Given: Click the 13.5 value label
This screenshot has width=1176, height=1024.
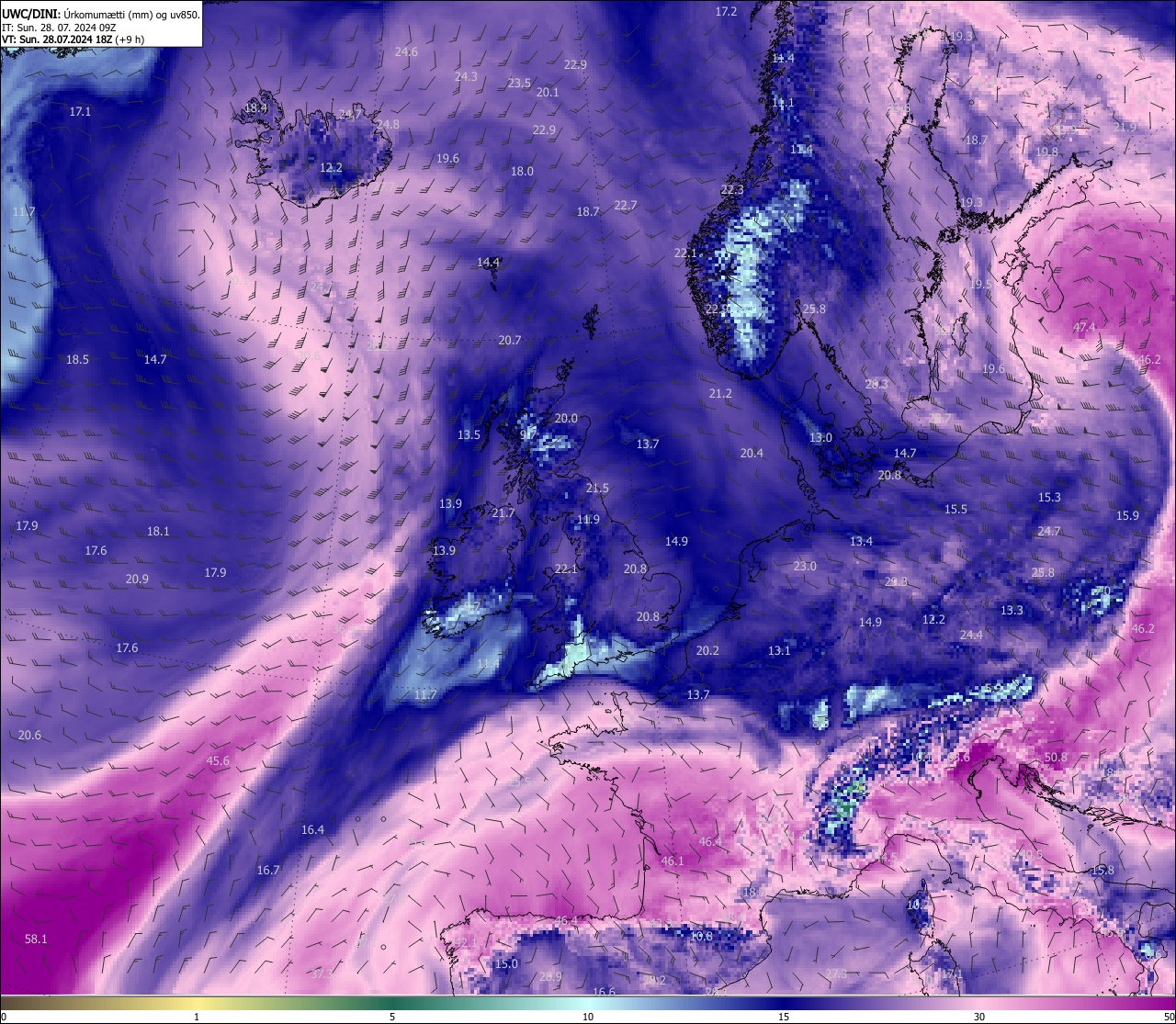Looking at the screenshot, I should pos(469,434).
